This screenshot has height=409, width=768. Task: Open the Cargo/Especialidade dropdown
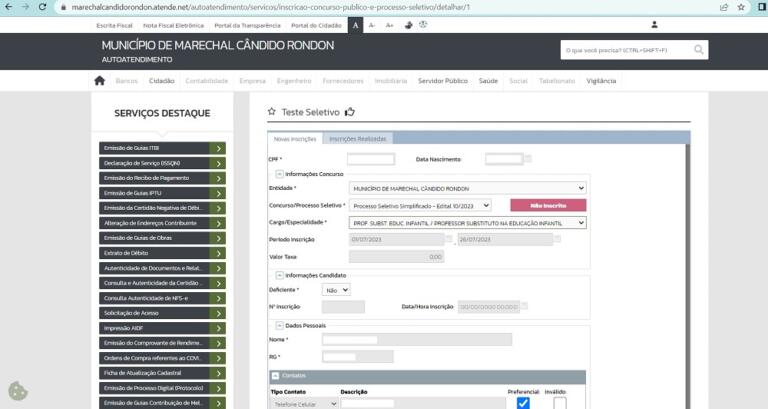click(467, 222)
